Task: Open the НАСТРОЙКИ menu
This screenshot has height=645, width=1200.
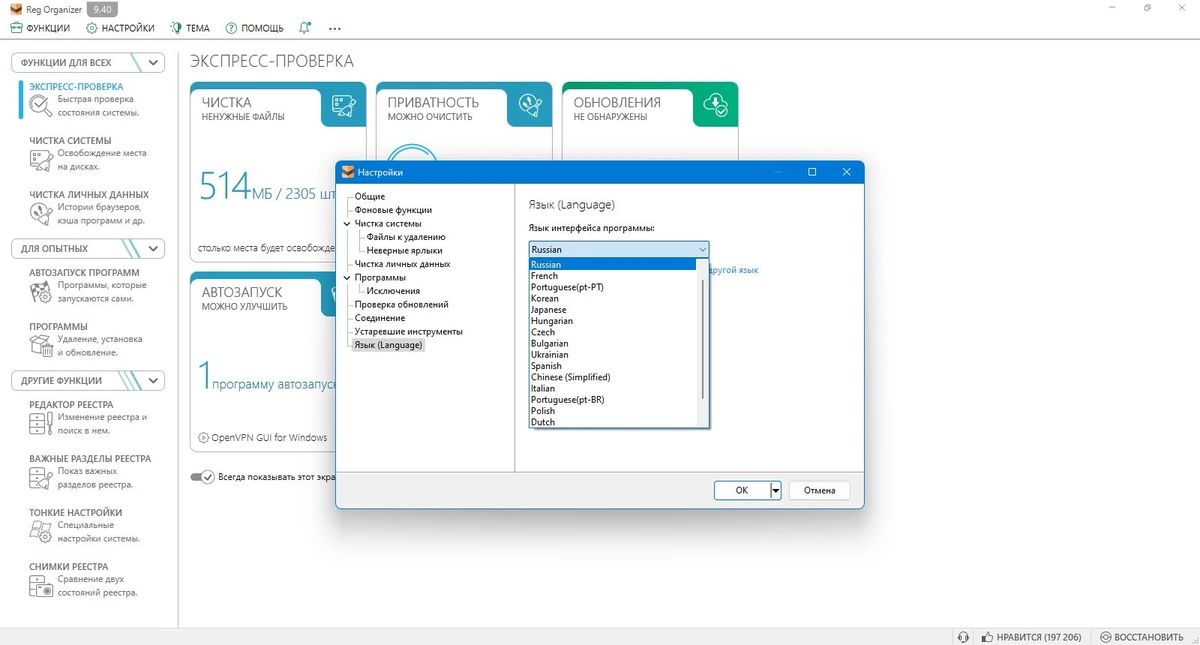Action: tap(120, 28)
